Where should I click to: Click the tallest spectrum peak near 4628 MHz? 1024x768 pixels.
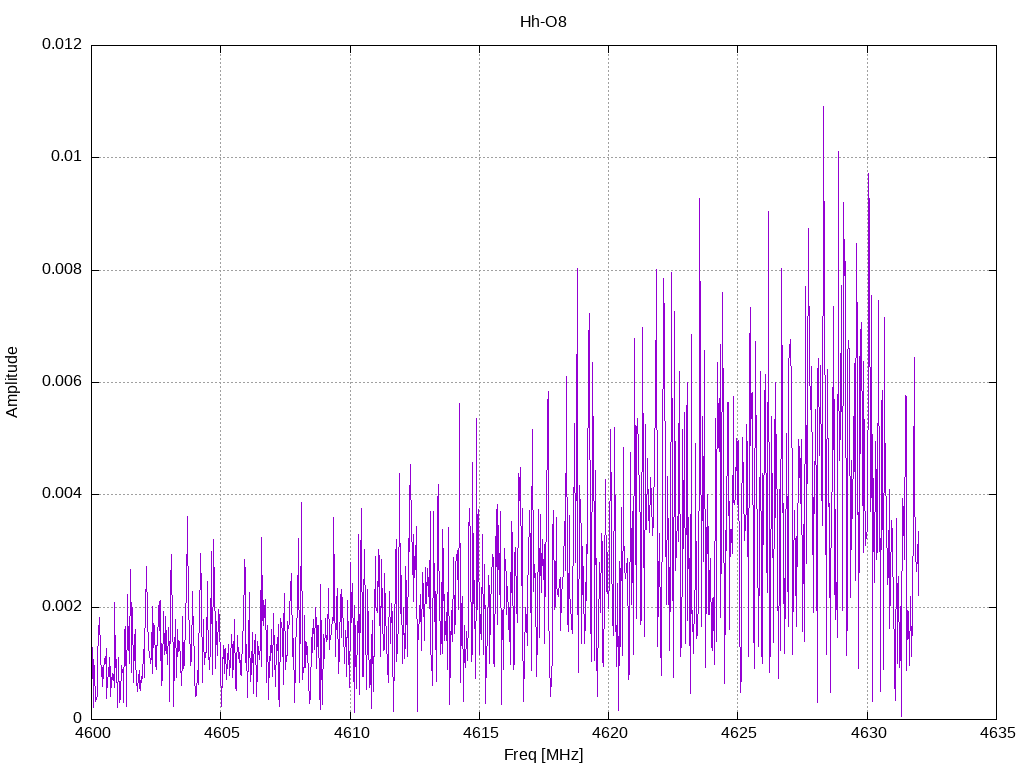click(x=823, y=107)
